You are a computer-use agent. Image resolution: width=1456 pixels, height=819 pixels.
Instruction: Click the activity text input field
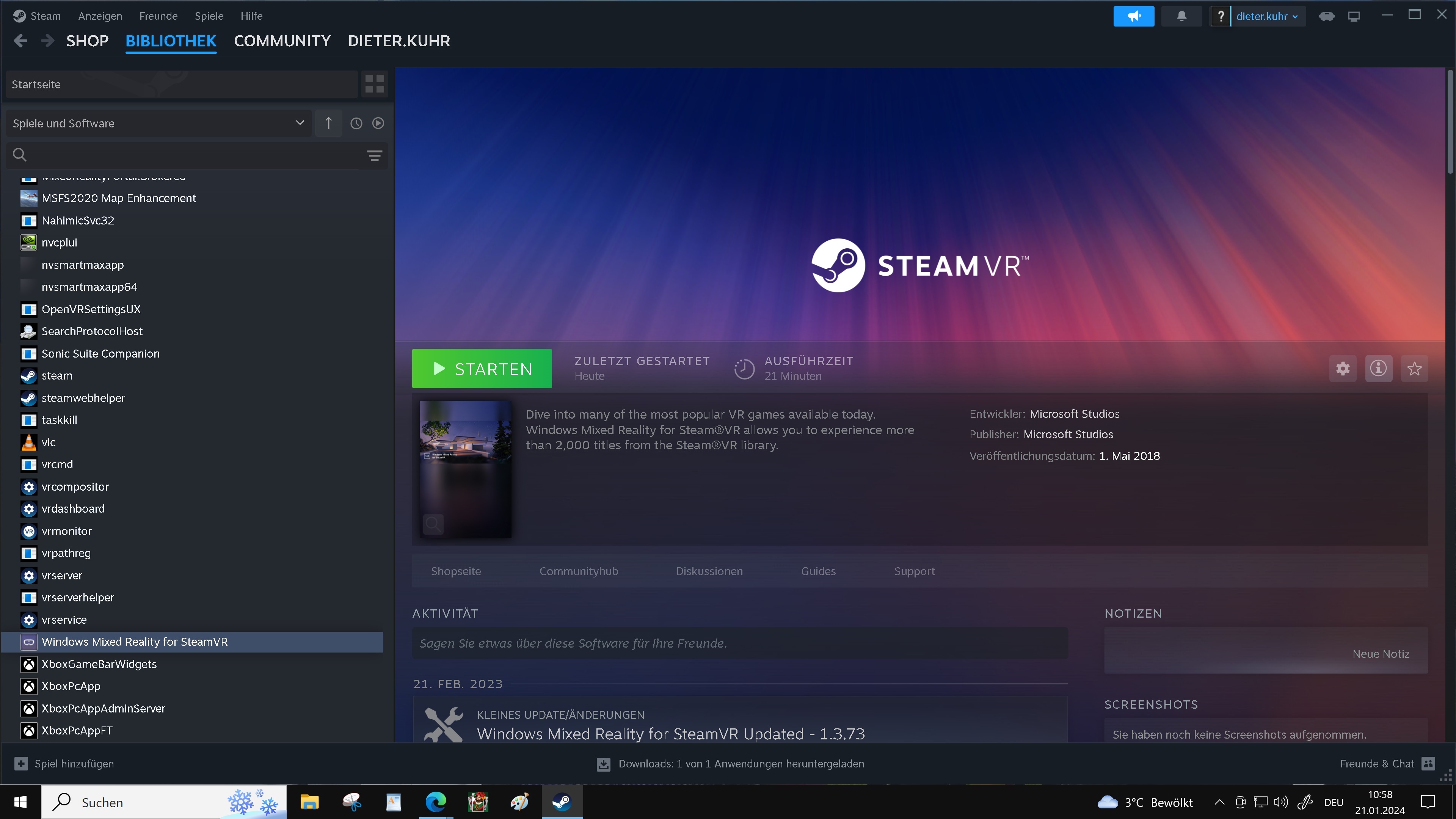pyautogui.click(x=740, y=643)
